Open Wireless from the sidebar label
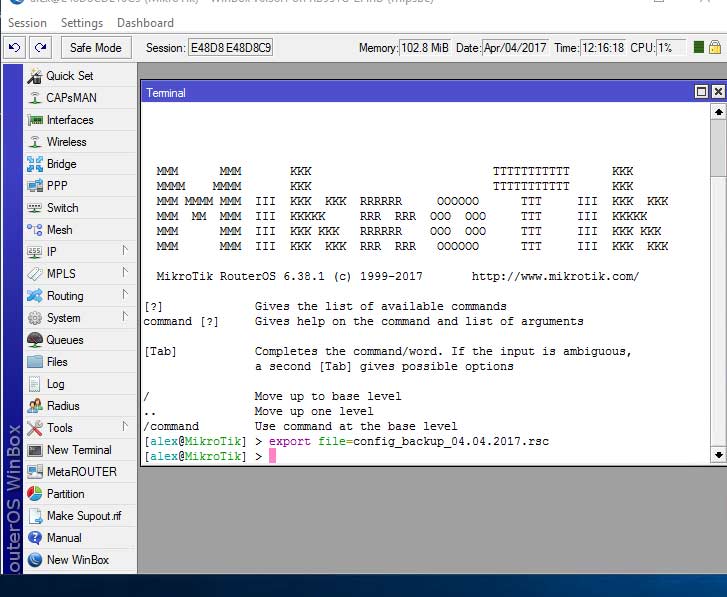Viewport: 727px width, 597px height. (66, 142)
